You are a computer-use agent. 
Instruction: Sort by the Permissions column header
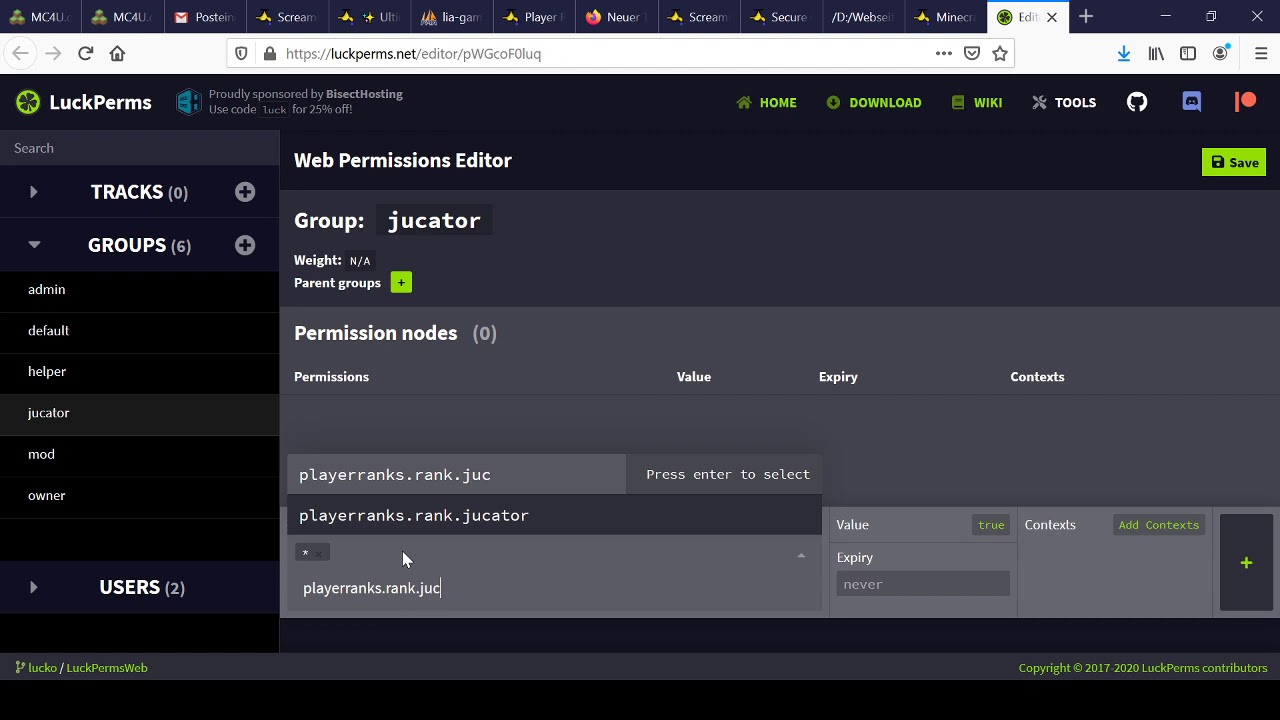(x=331, y=377)
